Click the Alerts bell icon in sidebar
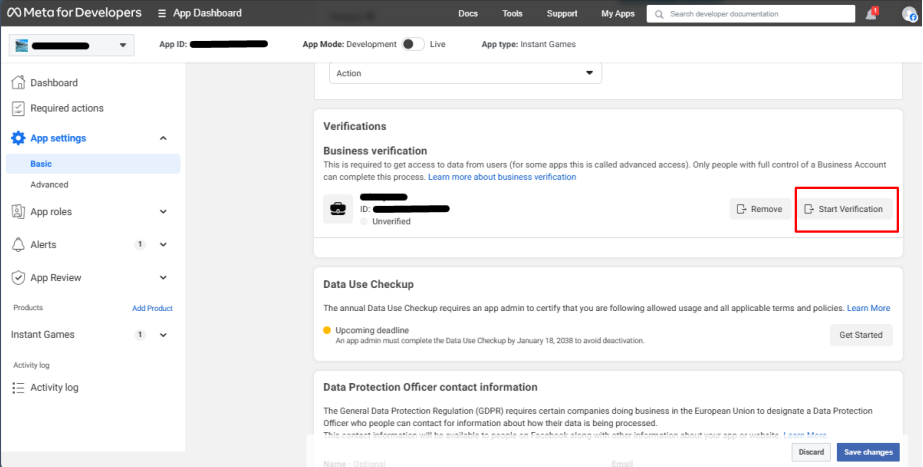The height and width of the screenshot is (467, 923). click(18, 245)
